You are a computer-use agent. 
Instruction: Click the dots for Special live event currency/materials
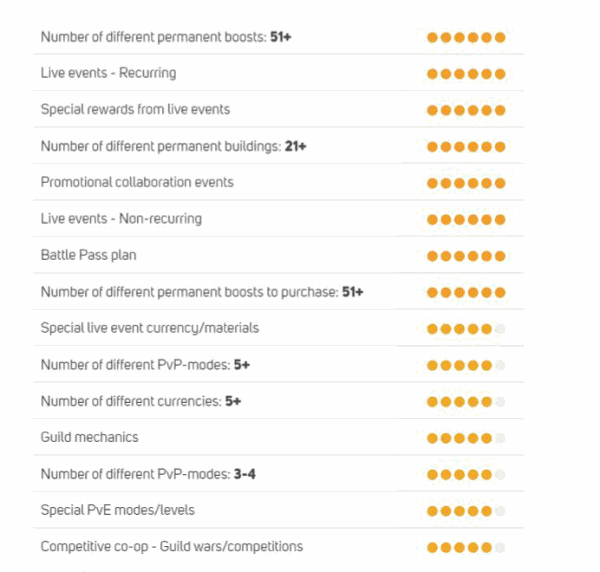[466, 329]
